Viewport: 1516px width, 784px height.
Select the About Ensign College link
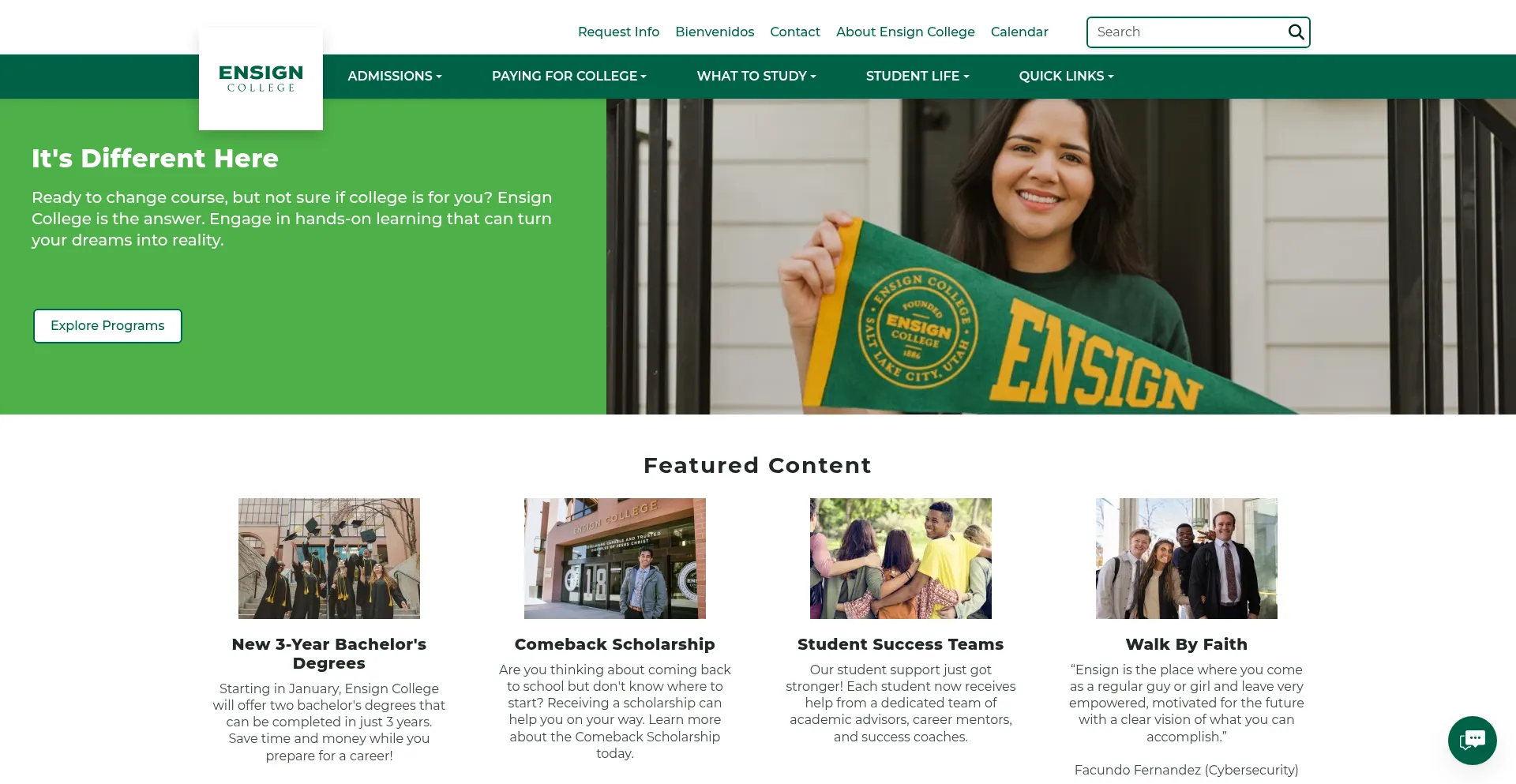pyautogui.click(x=906, y=32)
